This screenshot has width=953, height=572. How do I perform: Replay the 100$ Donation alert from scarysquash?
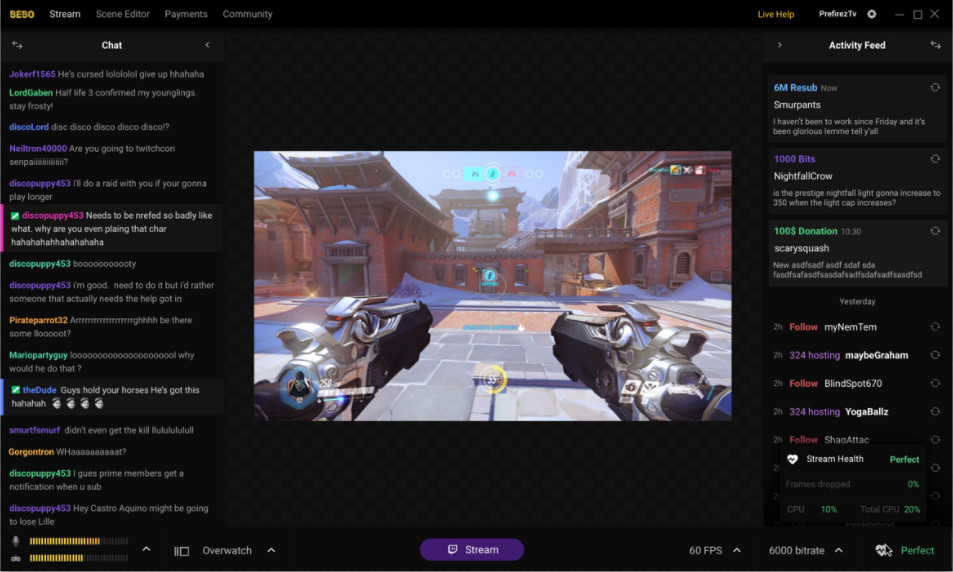tap(935, 231)
